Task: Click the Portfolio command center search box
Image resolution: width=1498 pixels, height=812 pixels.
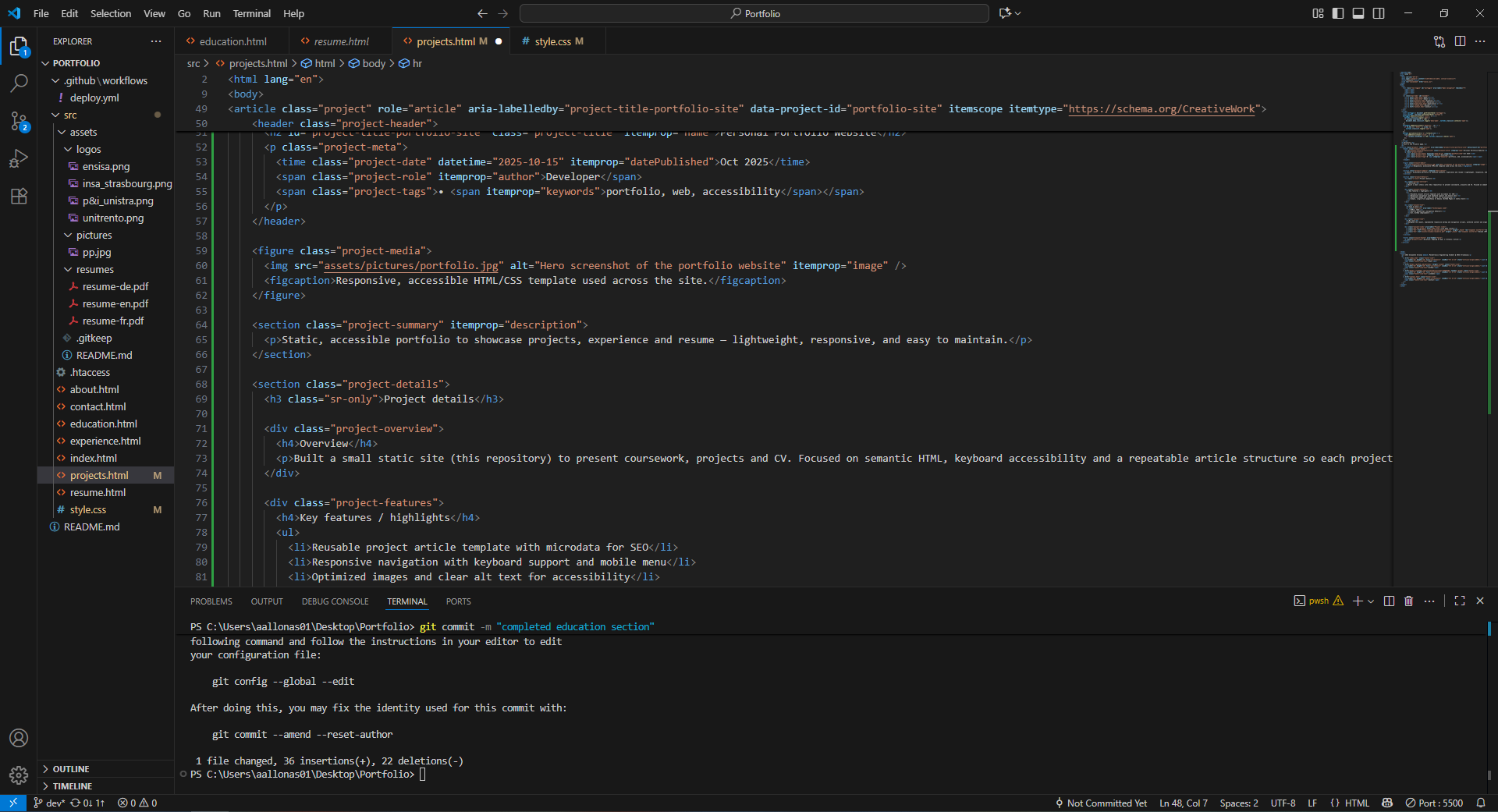Action: pos(754,13)
